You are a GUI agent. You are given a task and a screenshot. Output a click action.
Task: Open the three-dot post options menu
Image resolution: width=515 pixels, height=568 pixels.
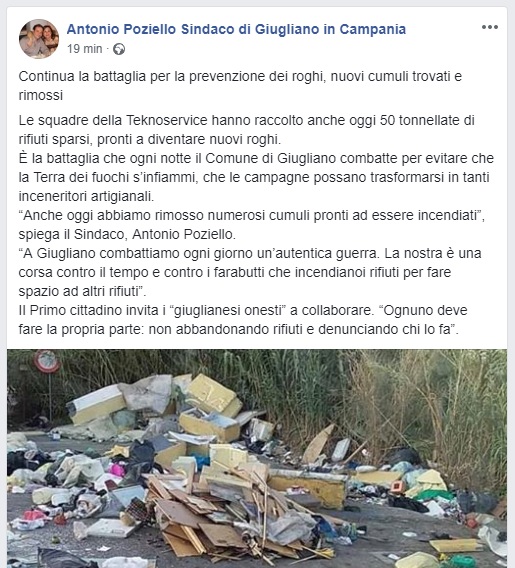pyautogui.click(x=490, y=27)
